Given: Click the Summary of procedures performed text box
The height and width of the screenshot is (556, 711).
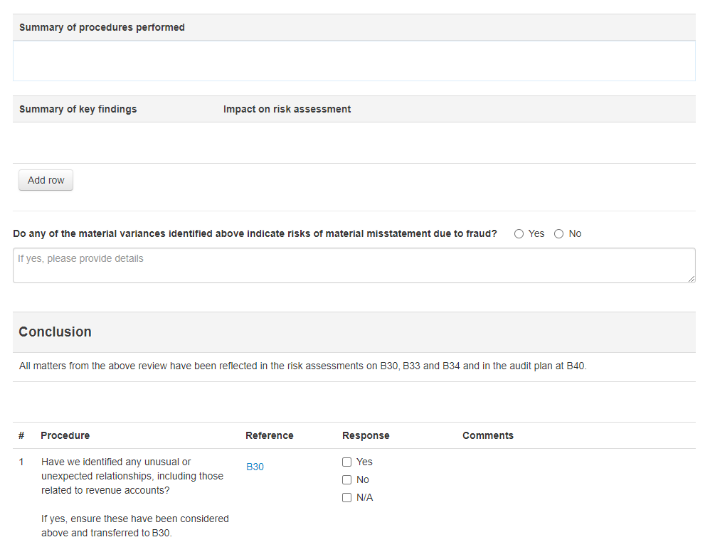Looking at the screenshot, I should [x=354, y=61].
